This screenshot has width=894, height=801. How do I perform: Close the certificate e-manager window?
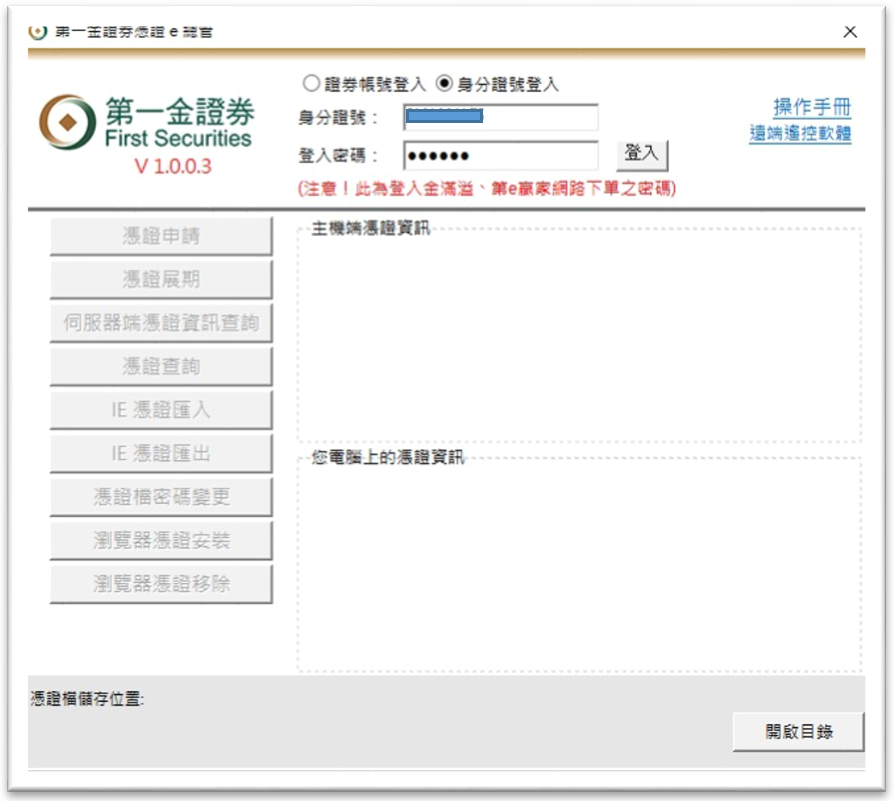click(x=850, y=32)
